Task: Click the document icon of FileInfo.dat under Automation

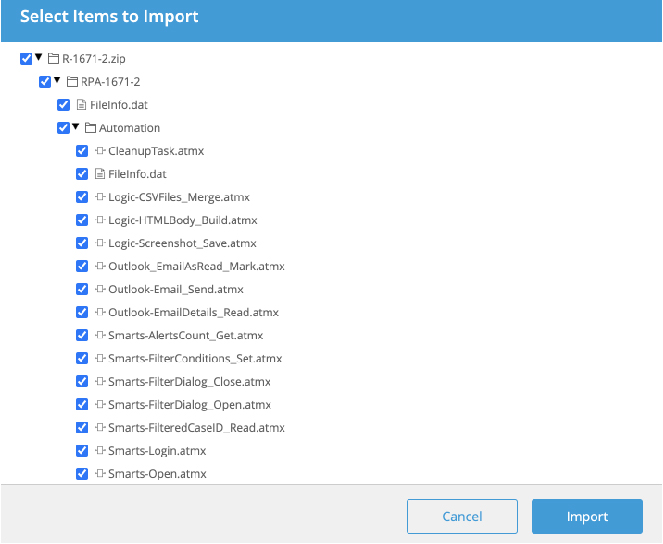Action: [x=100, y=174]
